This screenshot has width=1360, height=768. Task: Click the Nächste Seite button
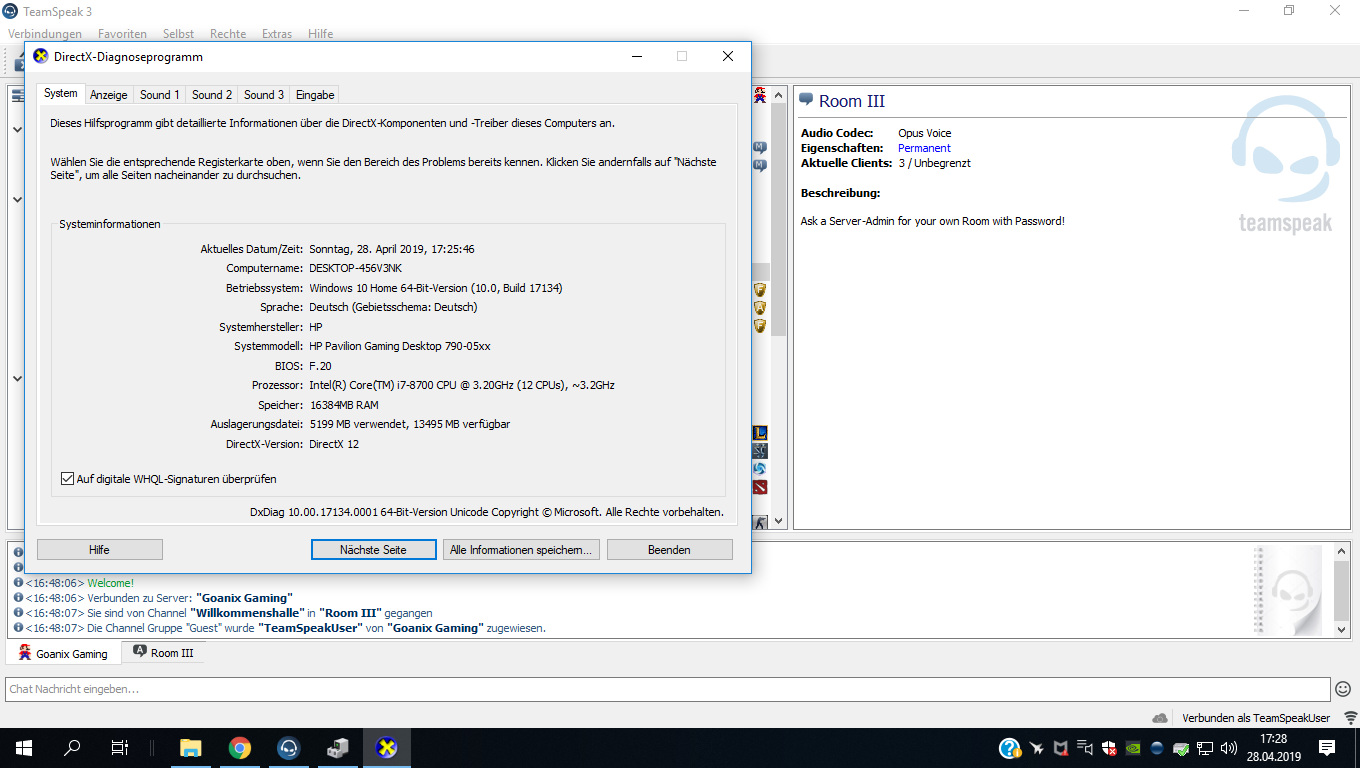(x=374, y=550)
